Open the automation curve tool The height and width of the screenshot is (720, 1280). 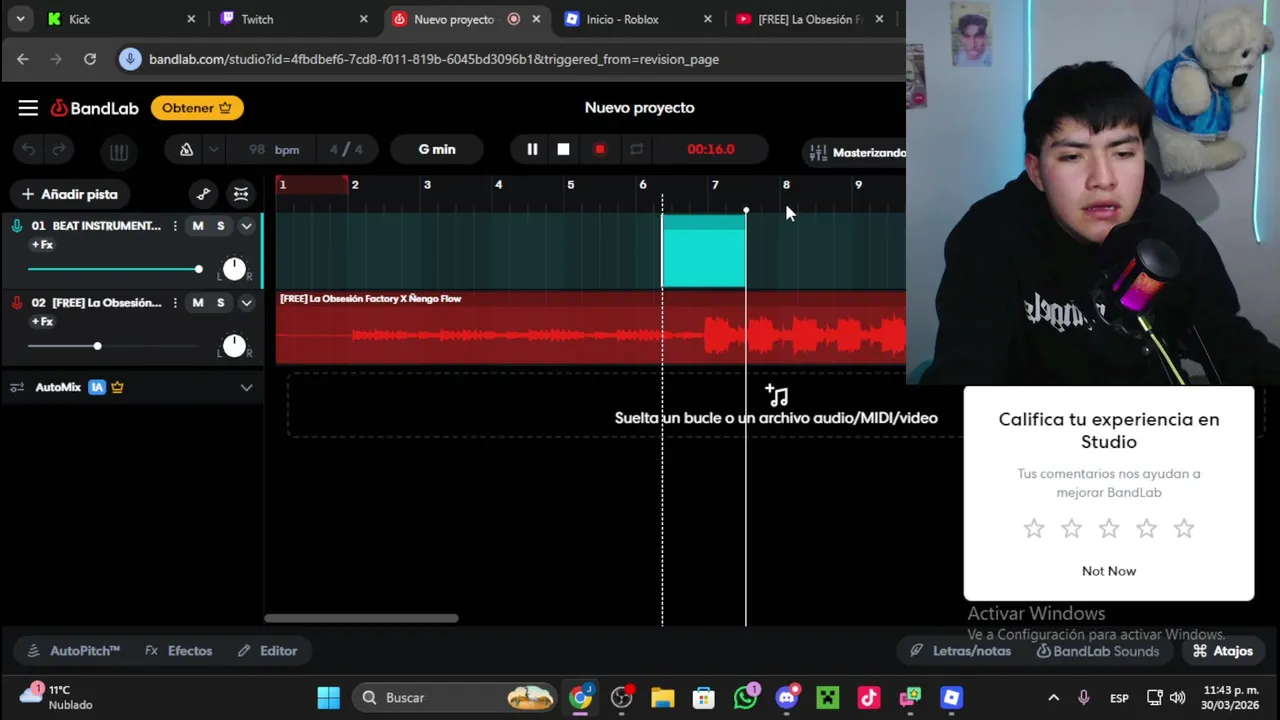pos(204,194)
